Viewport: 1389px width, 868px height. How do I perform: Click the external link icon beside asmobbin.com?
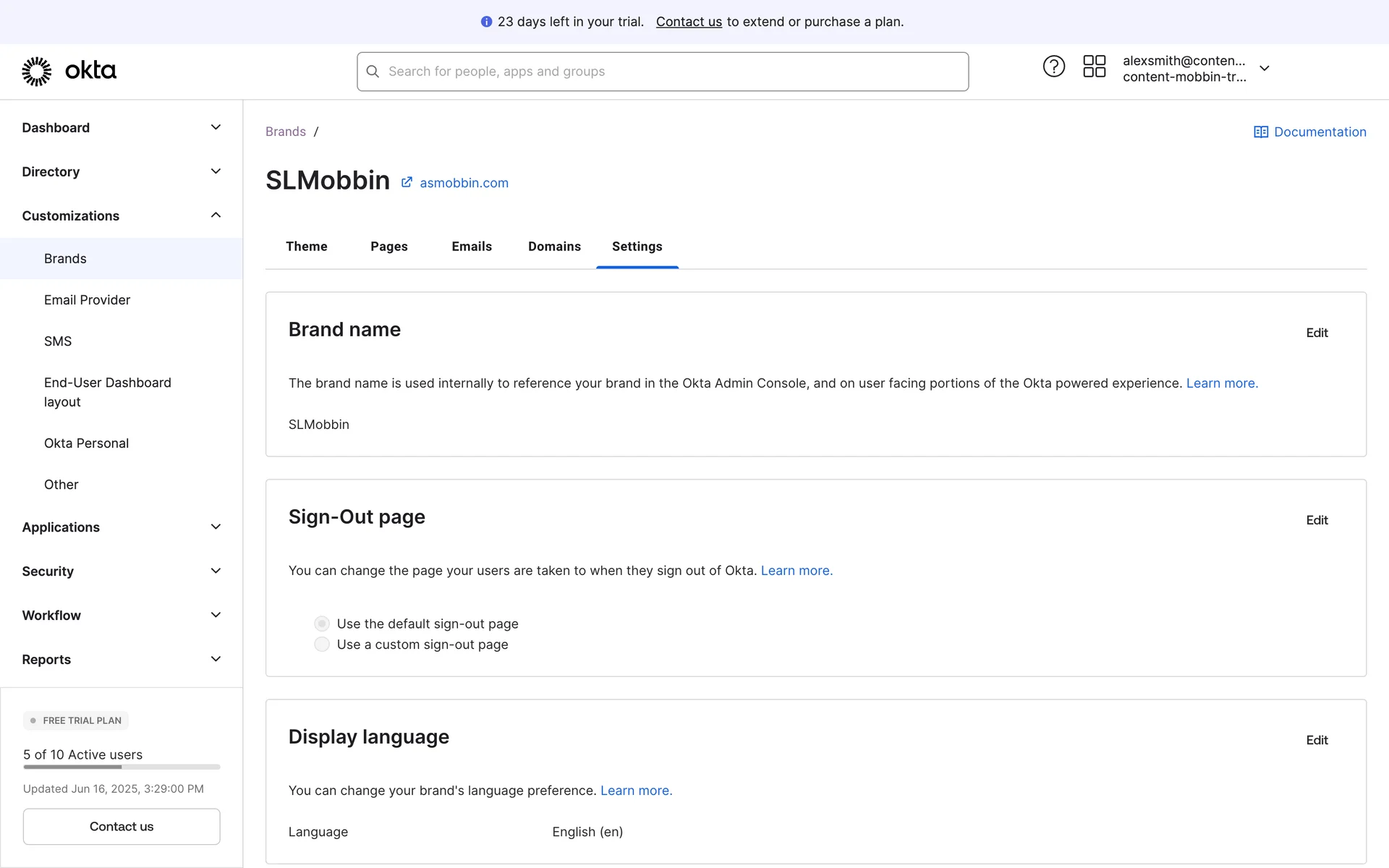coord(407,182)
